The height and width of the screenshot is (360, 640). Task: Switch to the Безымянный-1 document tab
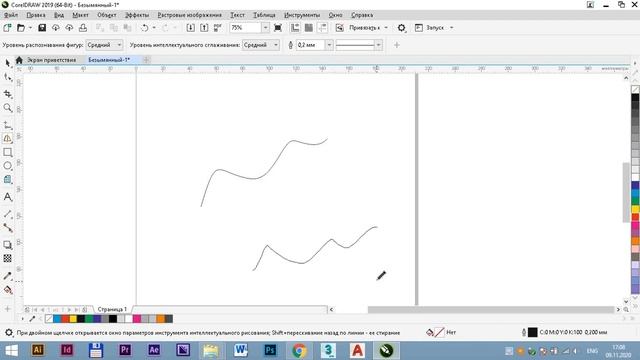pos(109,60)
